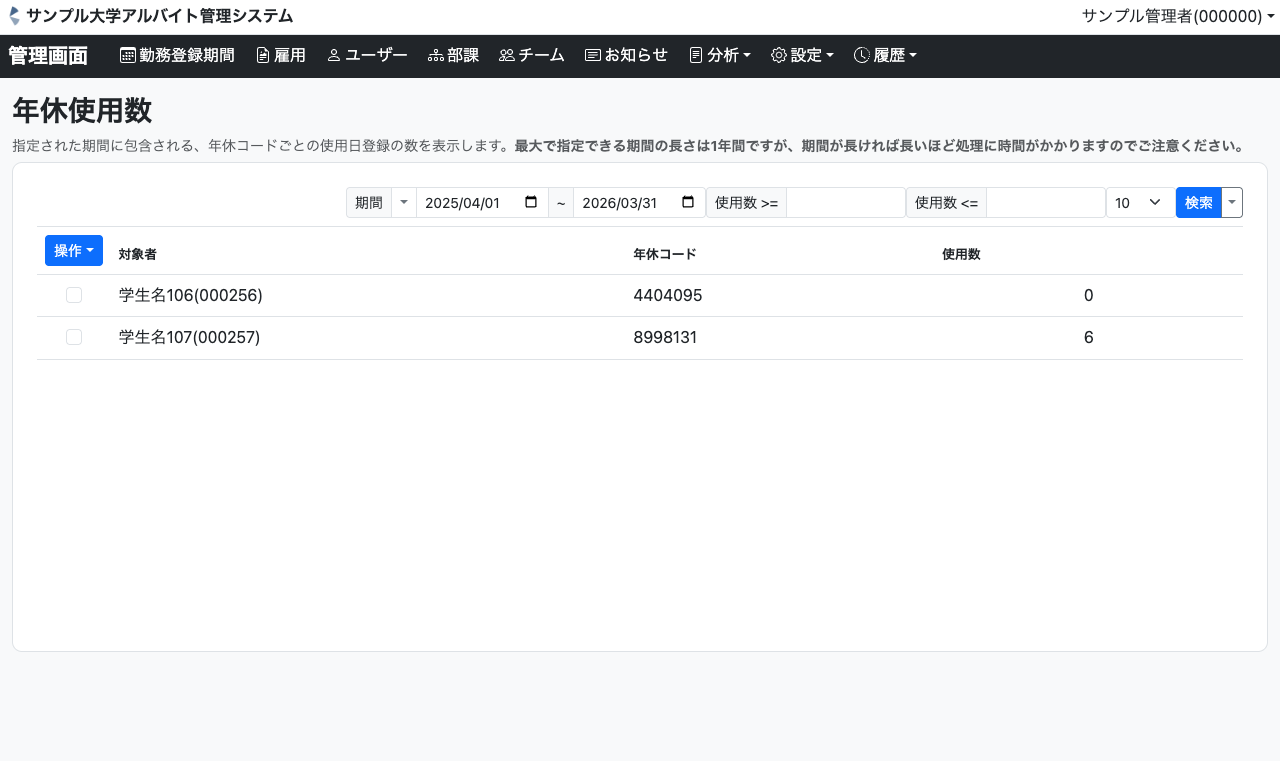Click the 検索 button

pos(1198,203)
